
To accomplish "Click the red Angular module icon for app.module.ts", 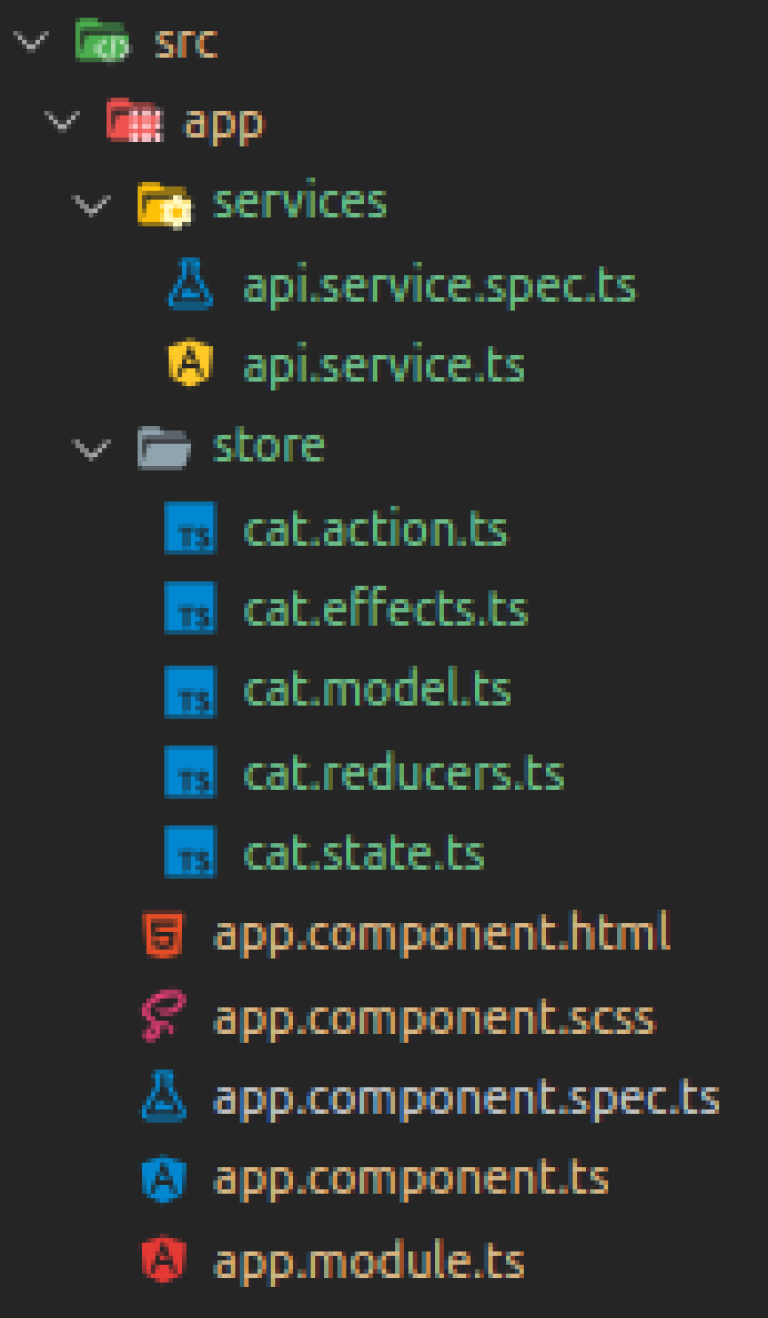I will coord(164,1259).
